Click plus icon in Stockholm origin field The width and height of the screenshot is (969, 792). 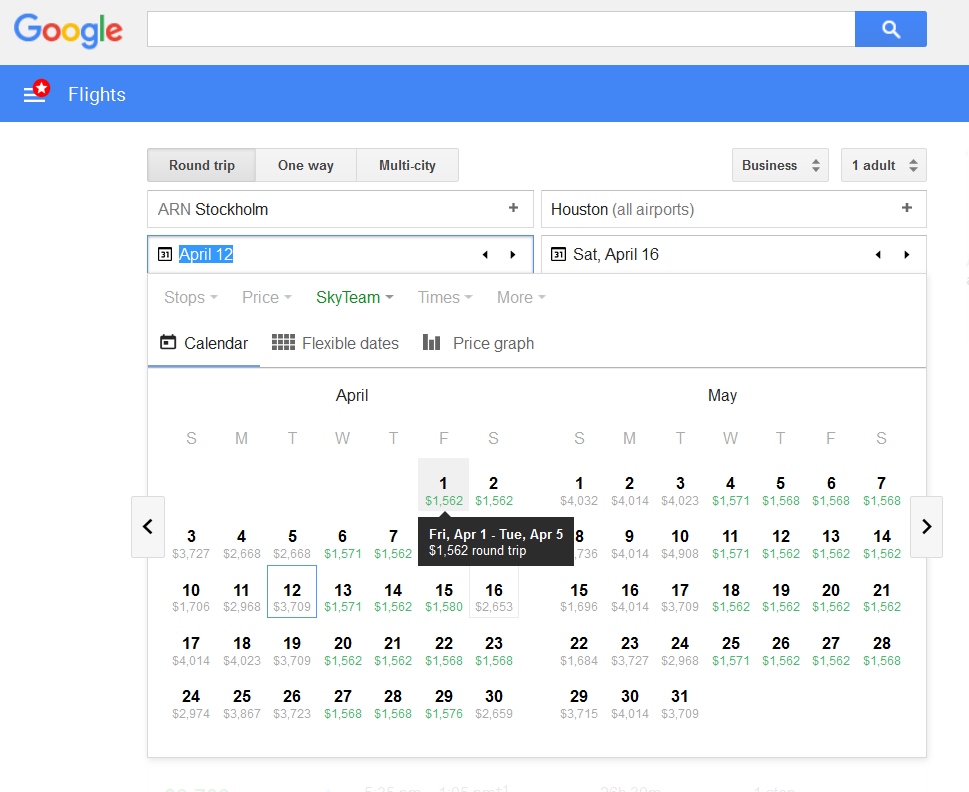[x=513, y=209]
